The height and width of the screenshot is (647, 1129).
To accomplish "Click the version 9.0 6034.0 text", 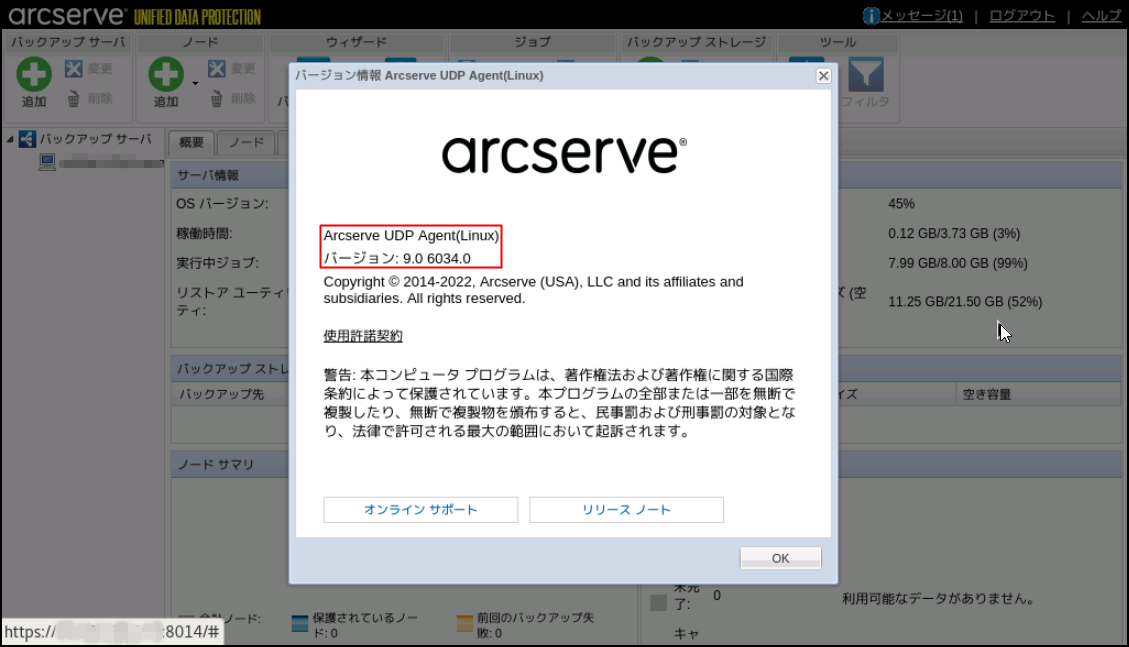I will pos(397,258).
